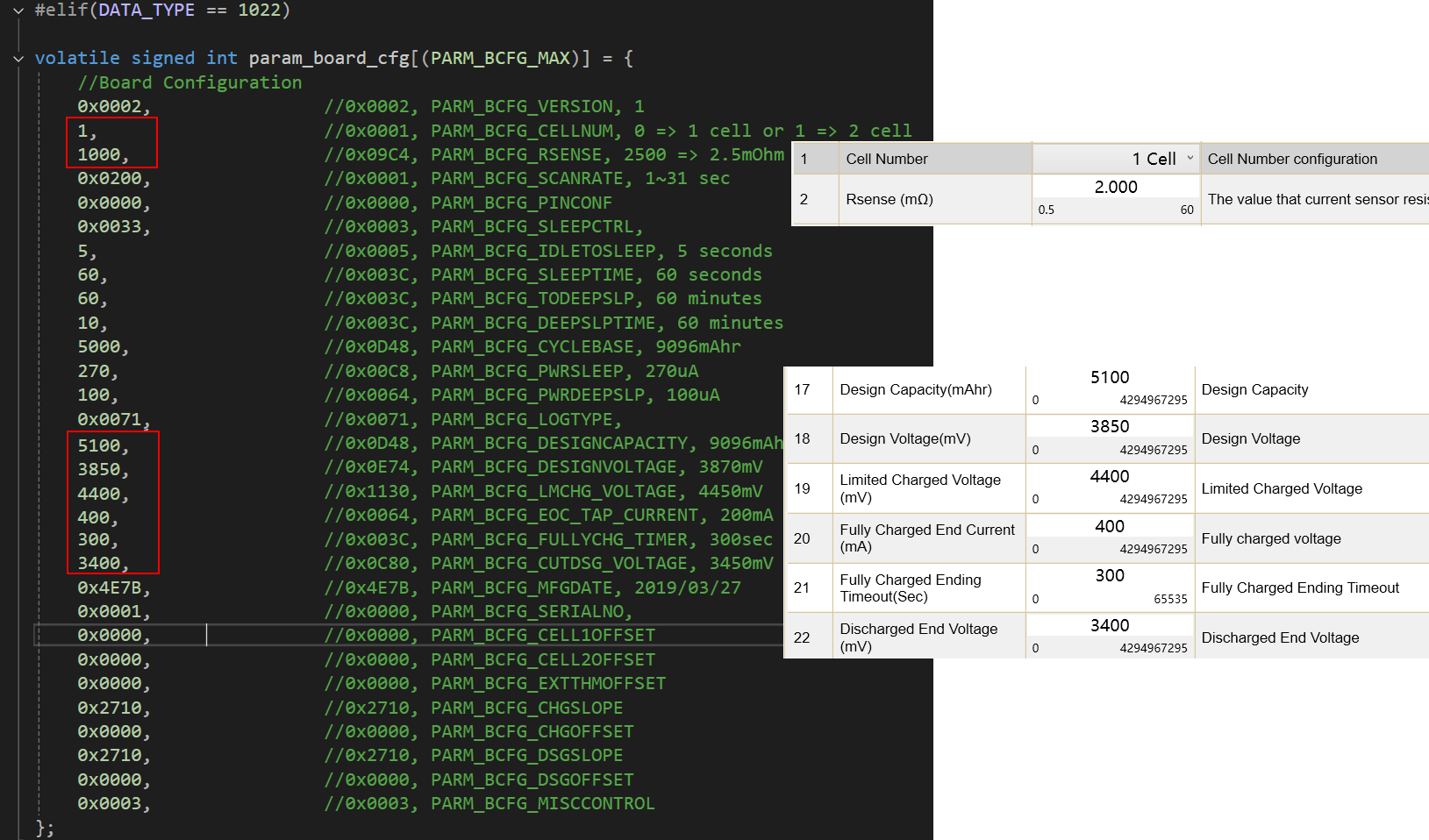Click code value 0x0003 on the MISCCONTROL line
This screenshot has width=1429, height=840.
(x=109, y=803)
